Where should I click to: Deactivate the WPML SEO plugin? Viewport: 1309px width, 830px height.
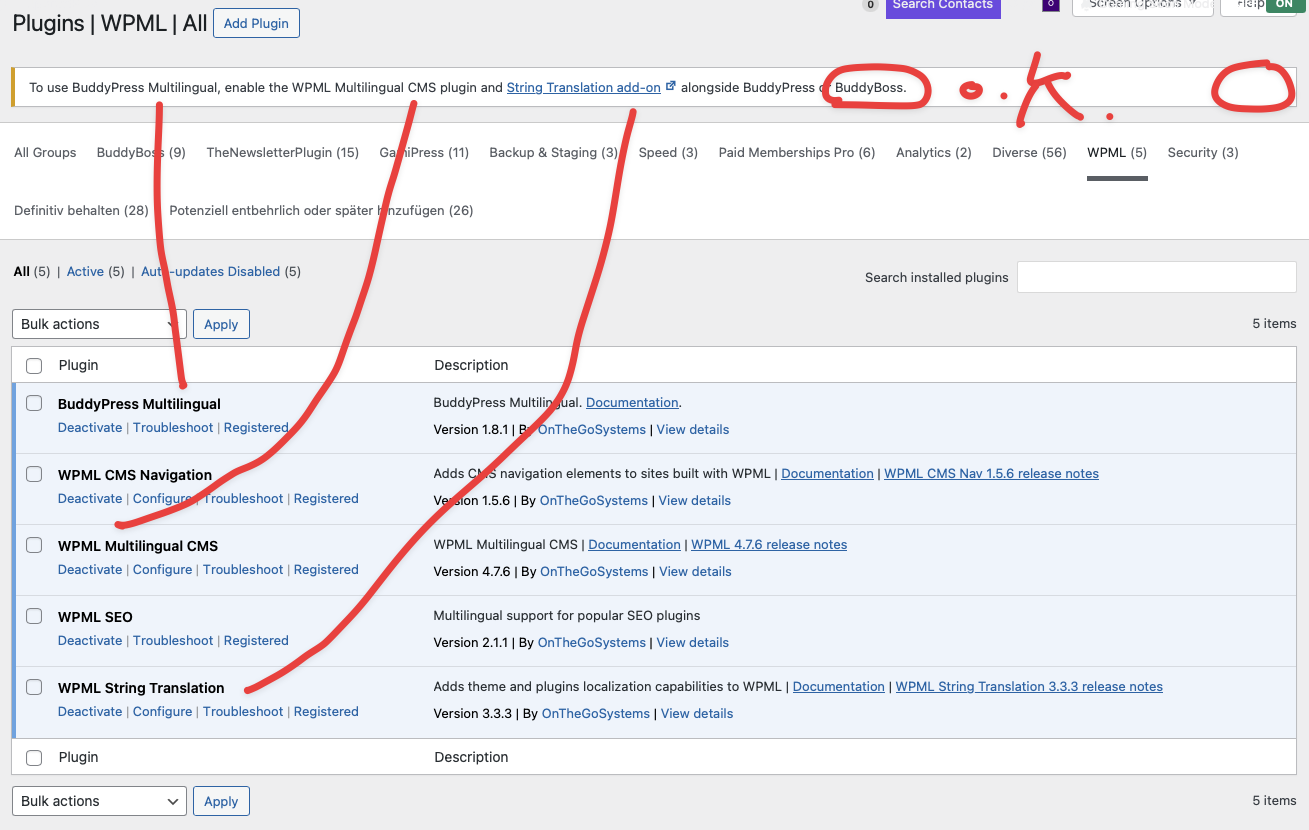click(90, 640)
